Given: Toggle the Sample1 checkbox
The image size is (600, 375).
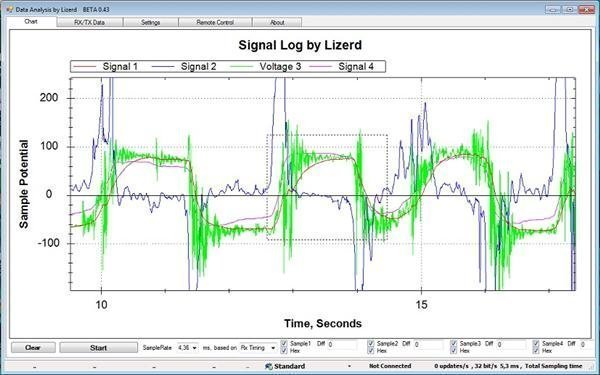Looking at the screenshot, I should point(284,344).
